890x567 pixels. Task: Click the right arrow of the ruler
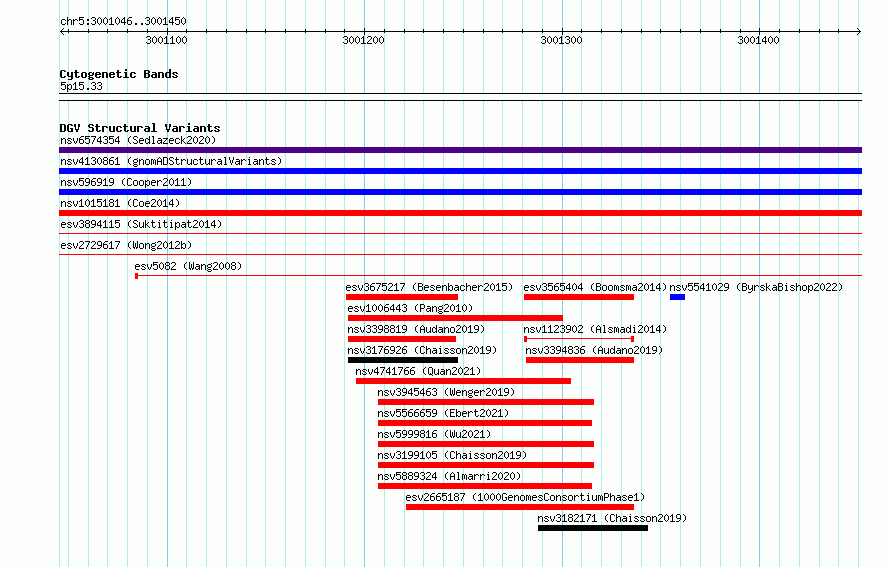(859, 31)
